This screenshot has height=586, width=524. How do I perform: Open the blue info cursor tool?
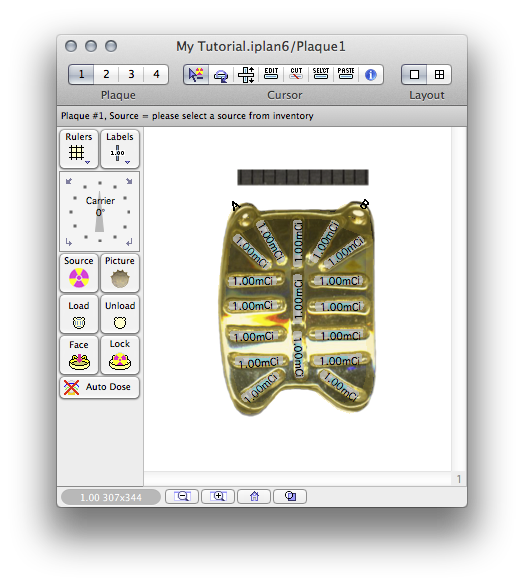coord(370,75)
